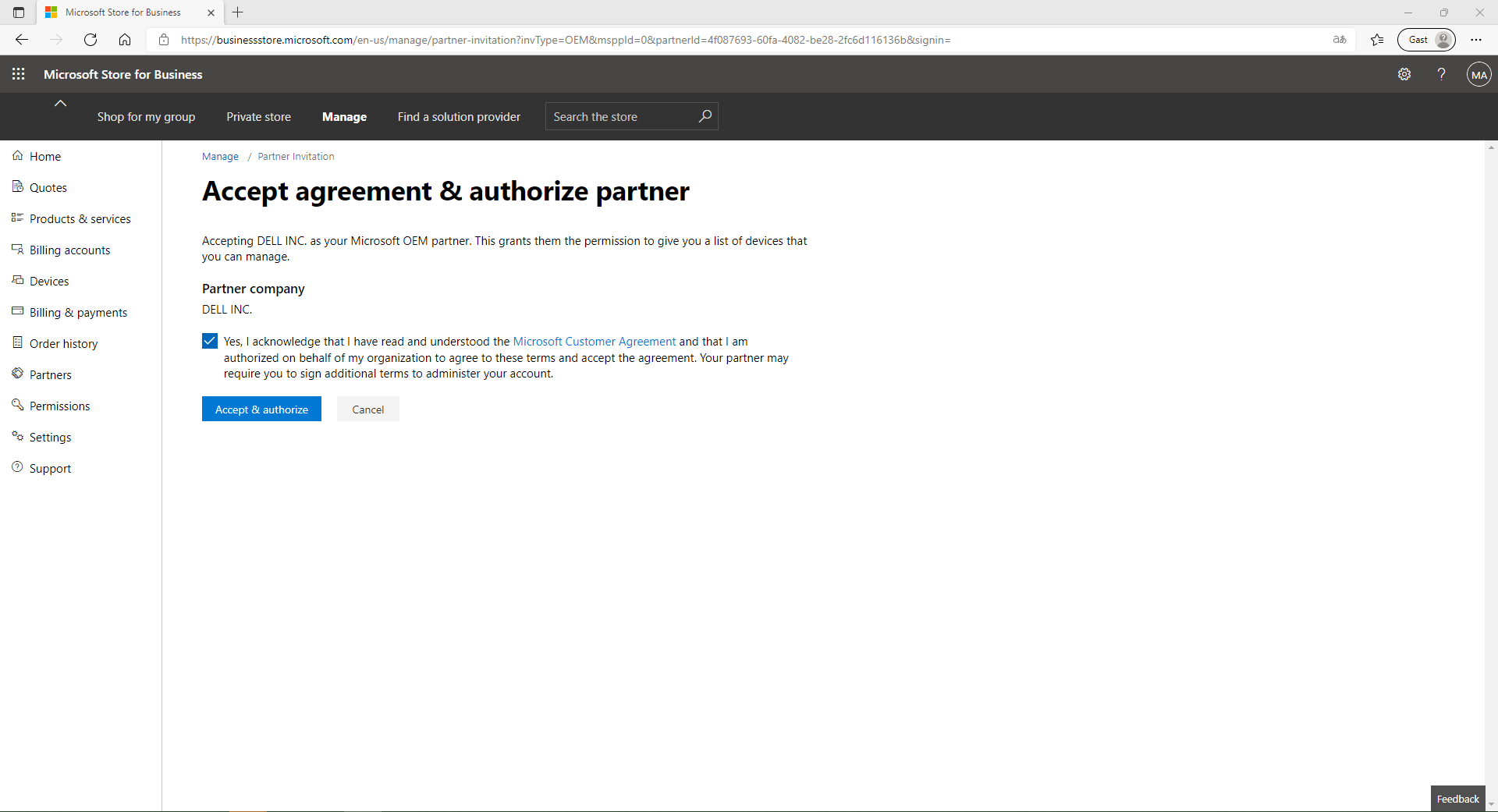Open the Private store tab
Viewport: 1498px width, 812px height.
coord(258,117)
